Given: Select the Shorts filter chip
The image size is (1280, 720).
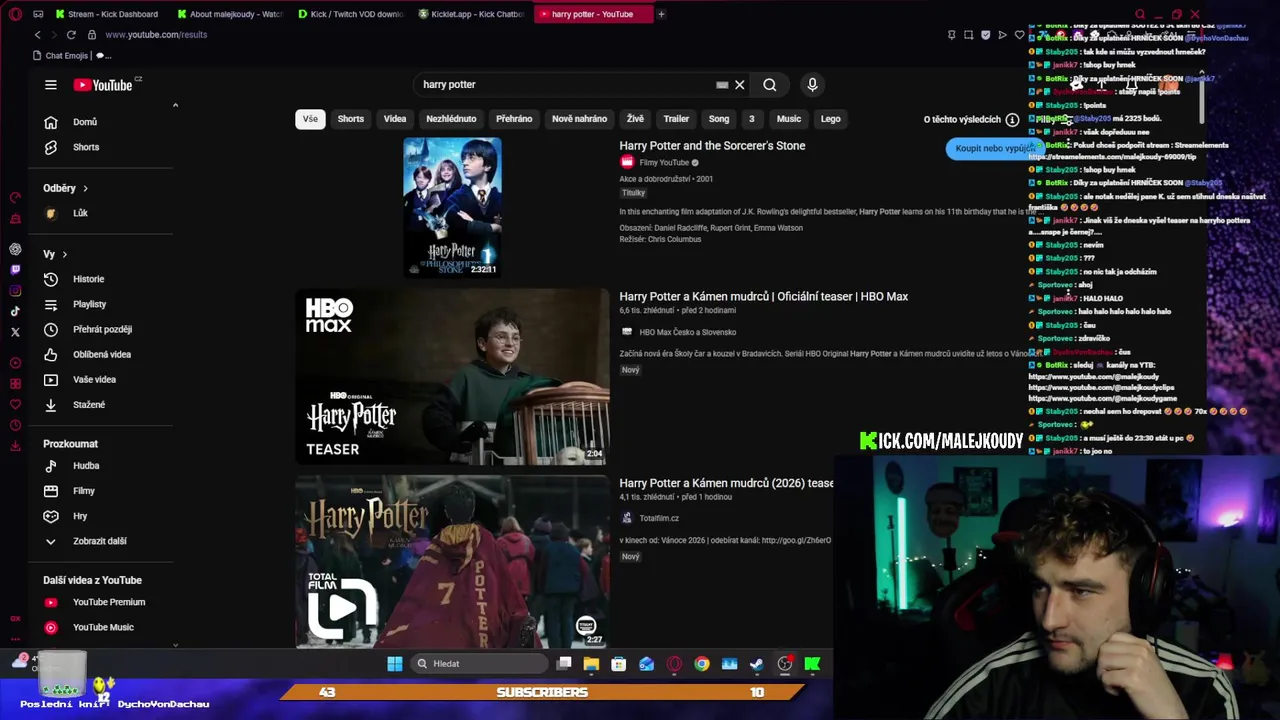Looking at the screenshot, I should click(x=351, y=119).
